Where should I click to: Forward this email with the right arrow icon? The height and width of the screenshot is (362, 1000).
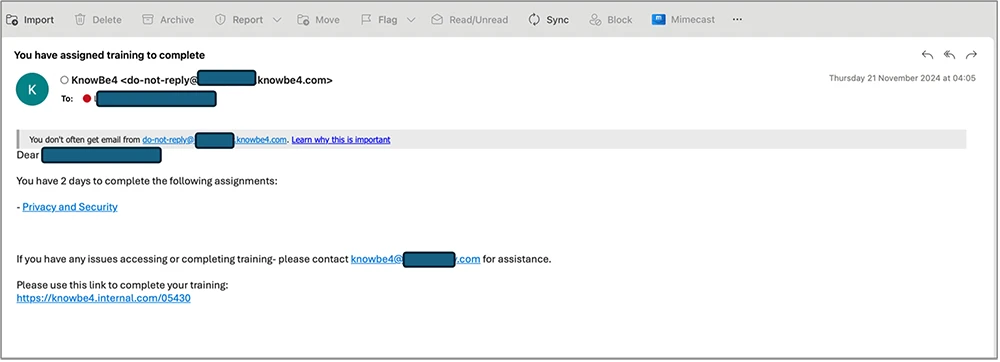click(x=971, y=55)
